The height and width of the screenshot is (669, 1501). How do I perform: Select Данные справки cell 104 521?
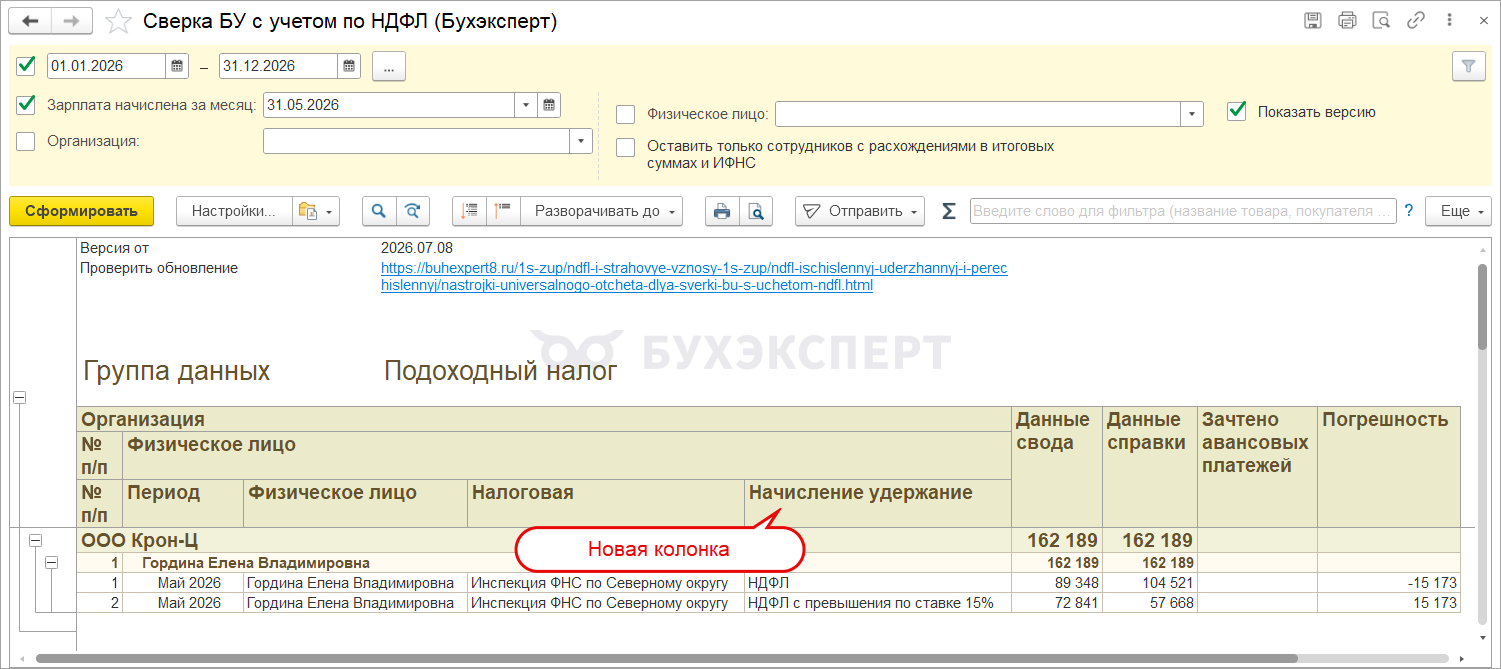[1150, 583]
